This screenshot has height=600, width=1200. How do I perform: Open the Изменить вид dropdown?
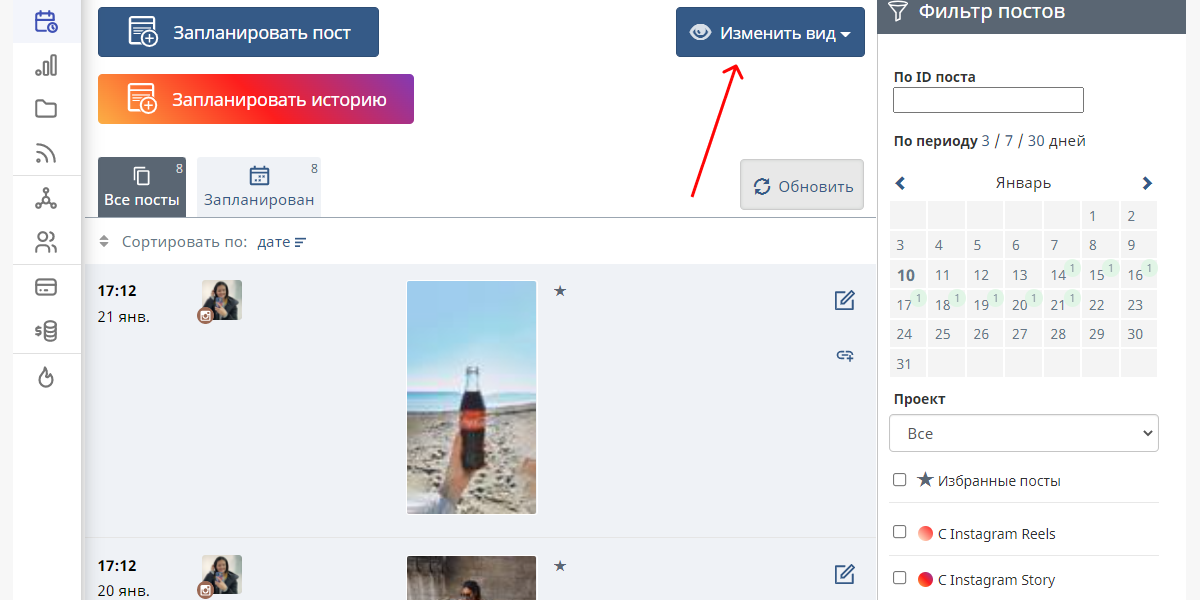click(x=770, y=33)
